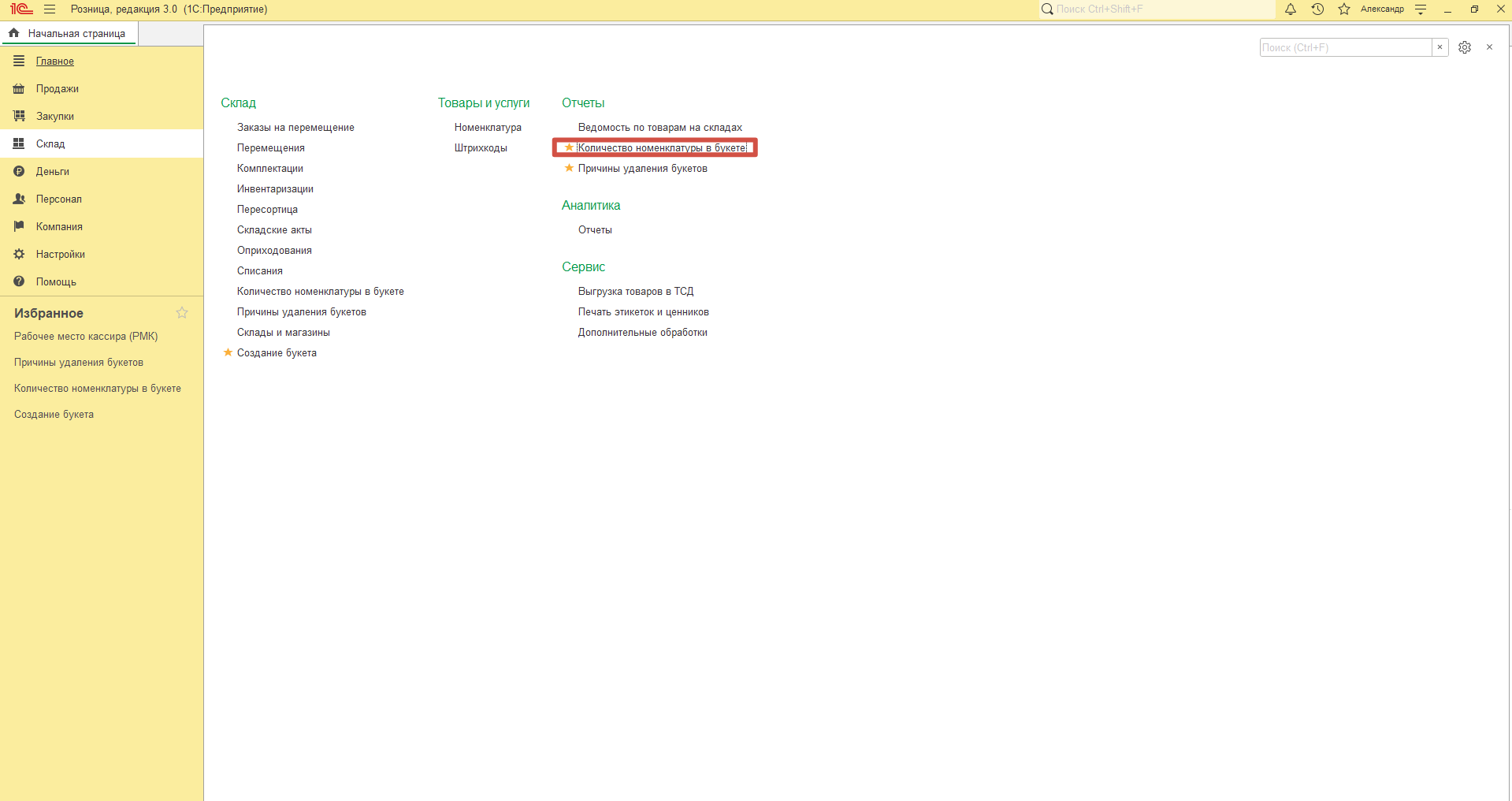Clear the function menu search field
The image size is (1512, 801).
click(x=1440, y=47)
